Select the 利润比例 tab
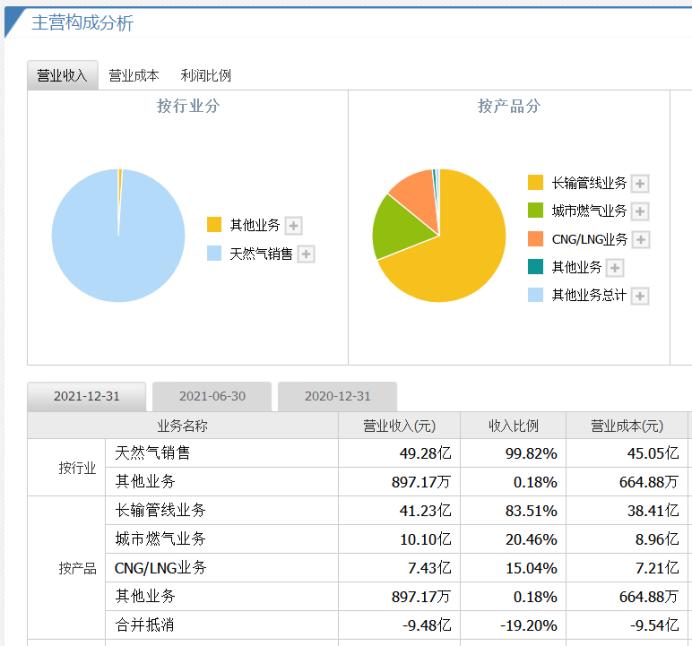This screenshot has height=646, width=692. click(x=206, y=75)
